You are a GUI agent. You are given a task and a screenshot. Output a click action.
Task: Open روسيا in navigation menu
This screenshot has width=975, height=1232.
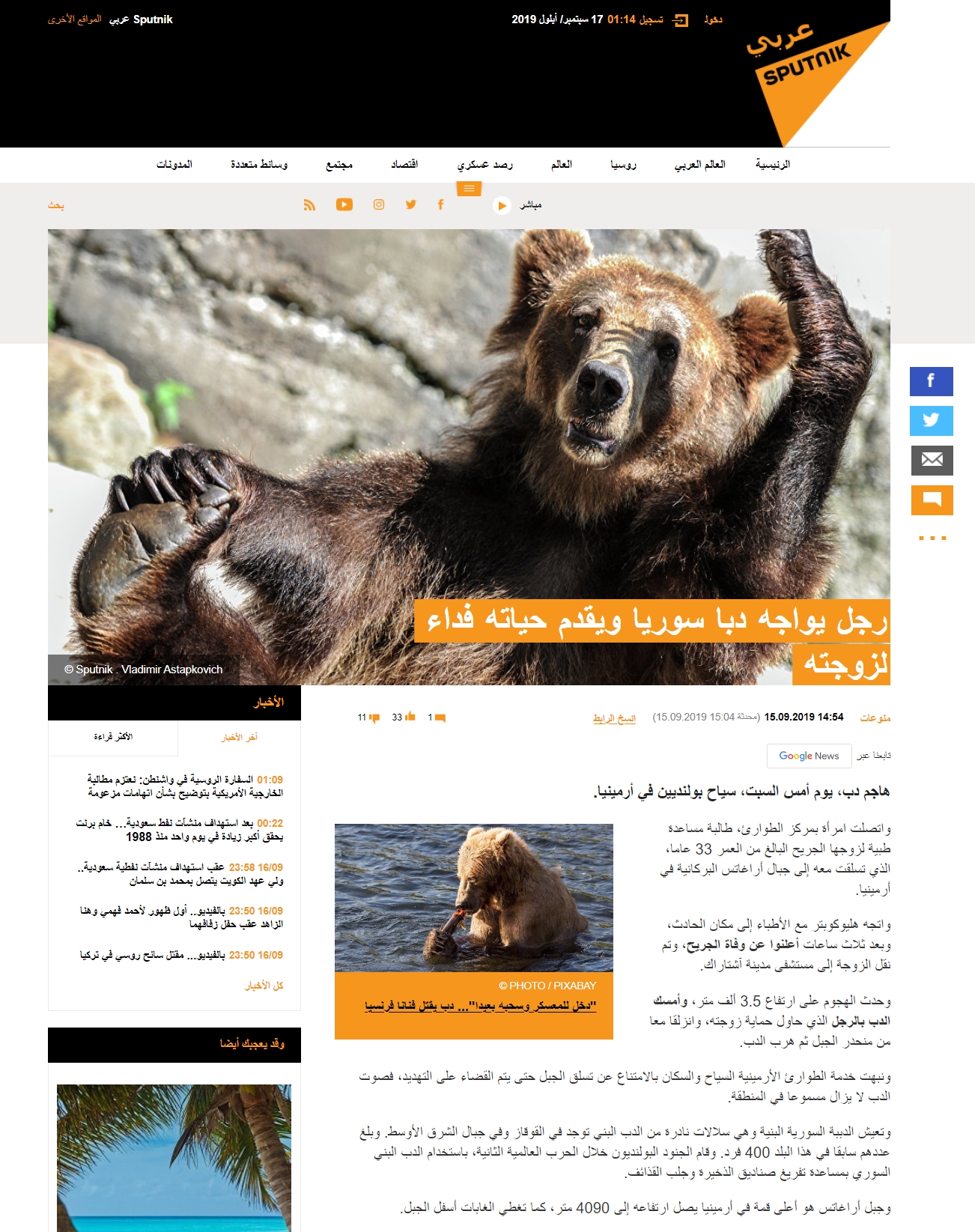tap(623, 165)
